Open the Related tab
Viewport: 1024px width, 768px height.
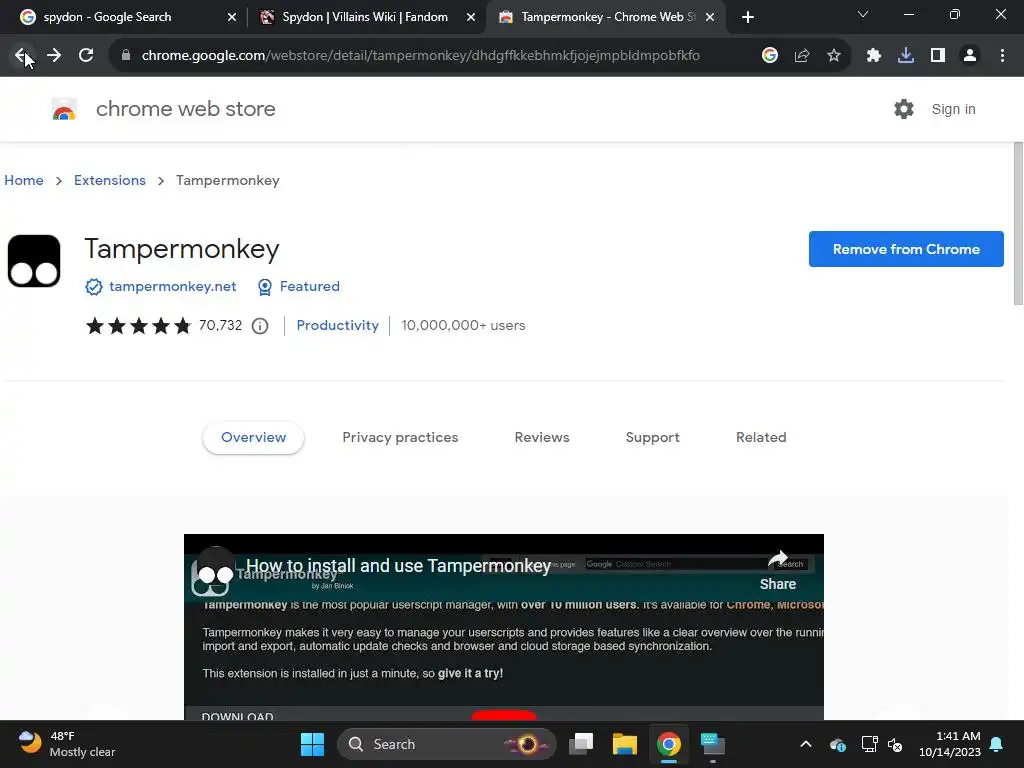tap(761, 438)
